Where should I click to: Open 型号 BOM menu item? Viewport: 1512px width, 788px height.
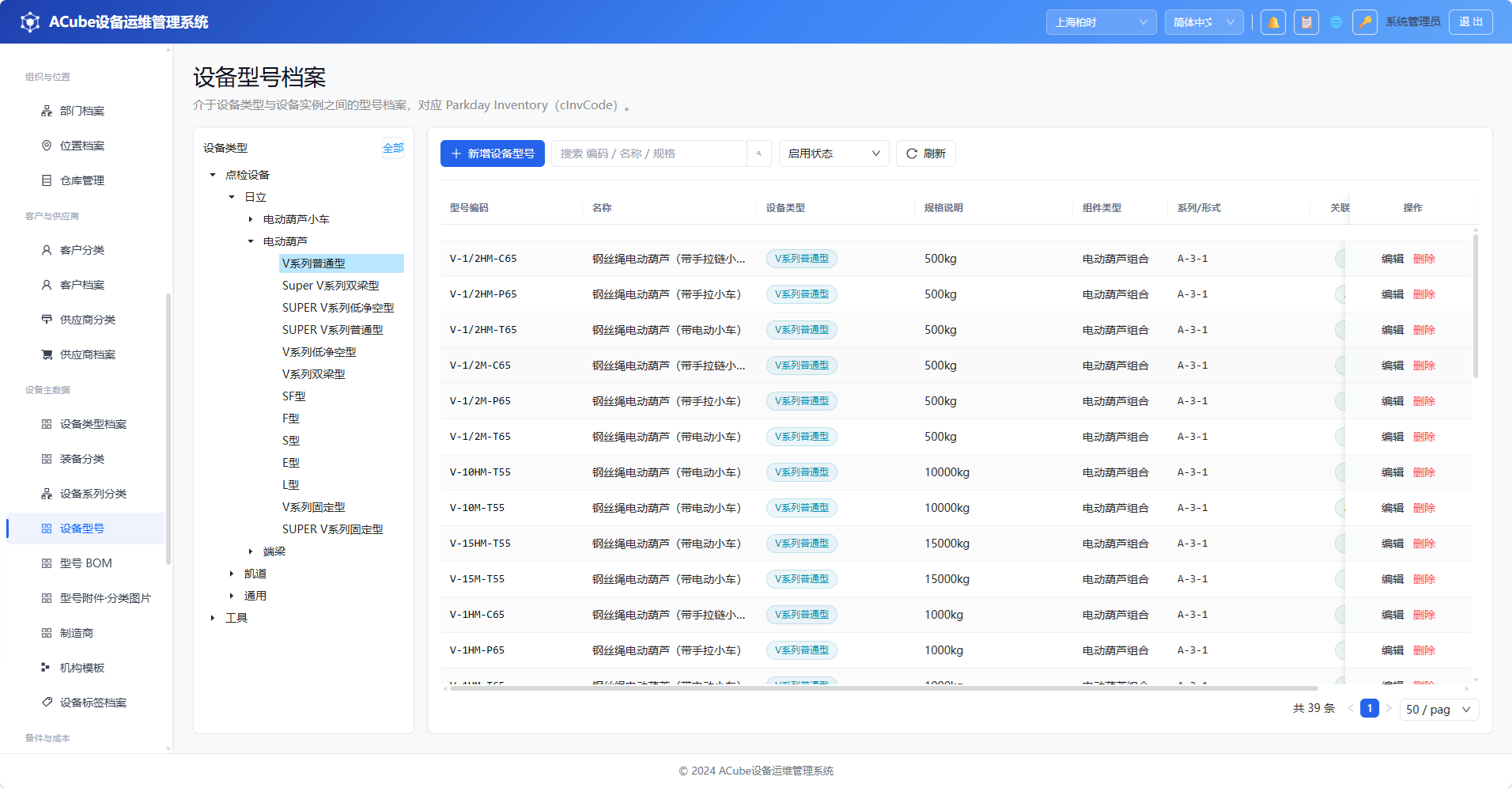tap(85, 563)
